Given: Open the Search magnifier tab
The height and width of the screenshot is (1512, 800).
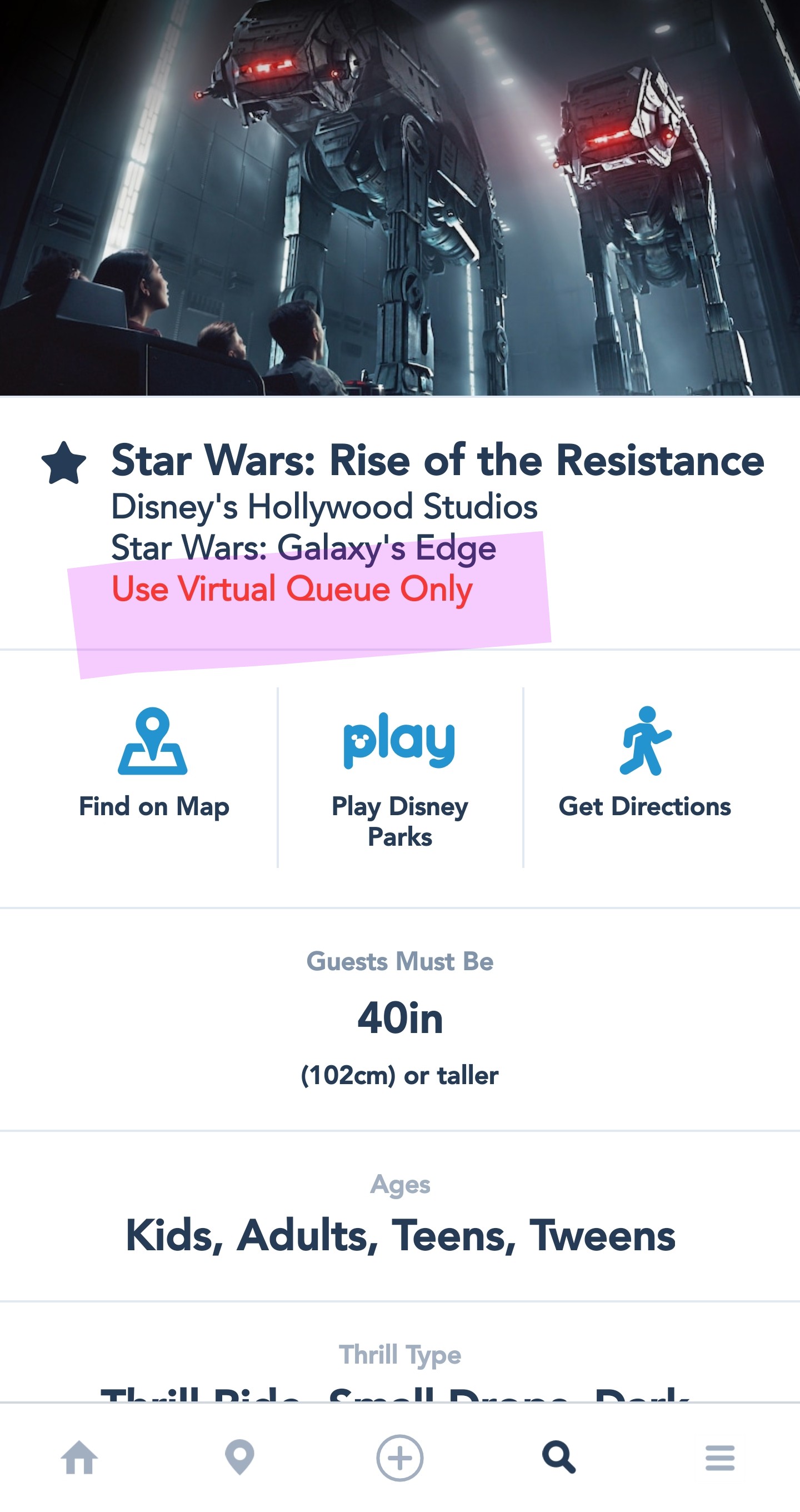Looking at the screenshot, I should (x=559, y=1457).
